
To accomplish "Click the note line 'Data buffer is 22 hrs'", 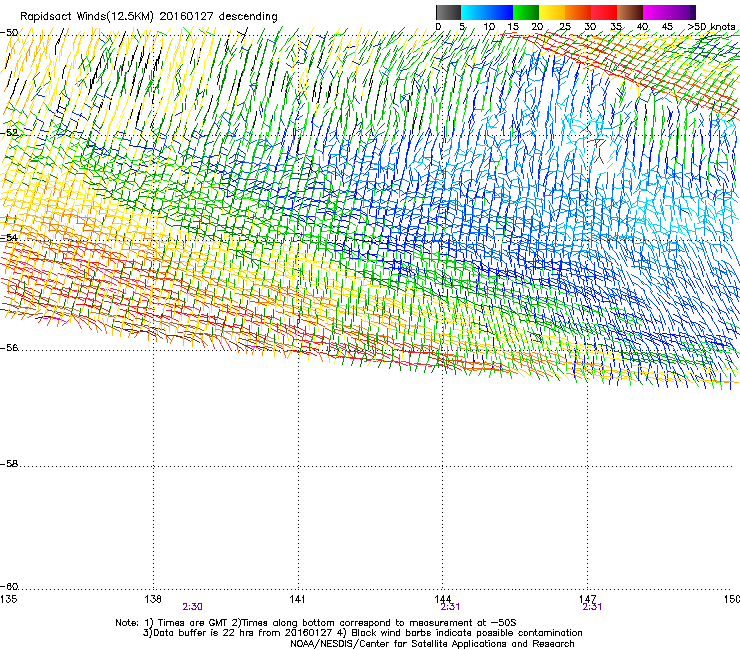I will [362, 633].
